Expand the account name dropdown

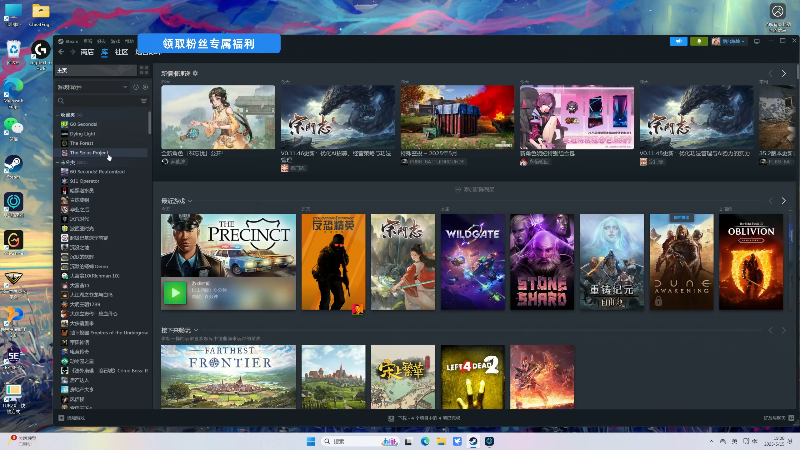coord(729,41)
